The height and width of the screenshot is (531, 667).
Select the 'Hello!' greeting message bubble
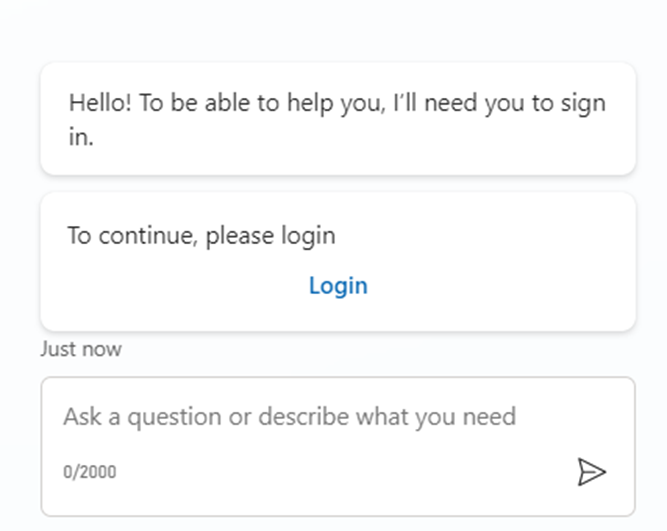337,119
